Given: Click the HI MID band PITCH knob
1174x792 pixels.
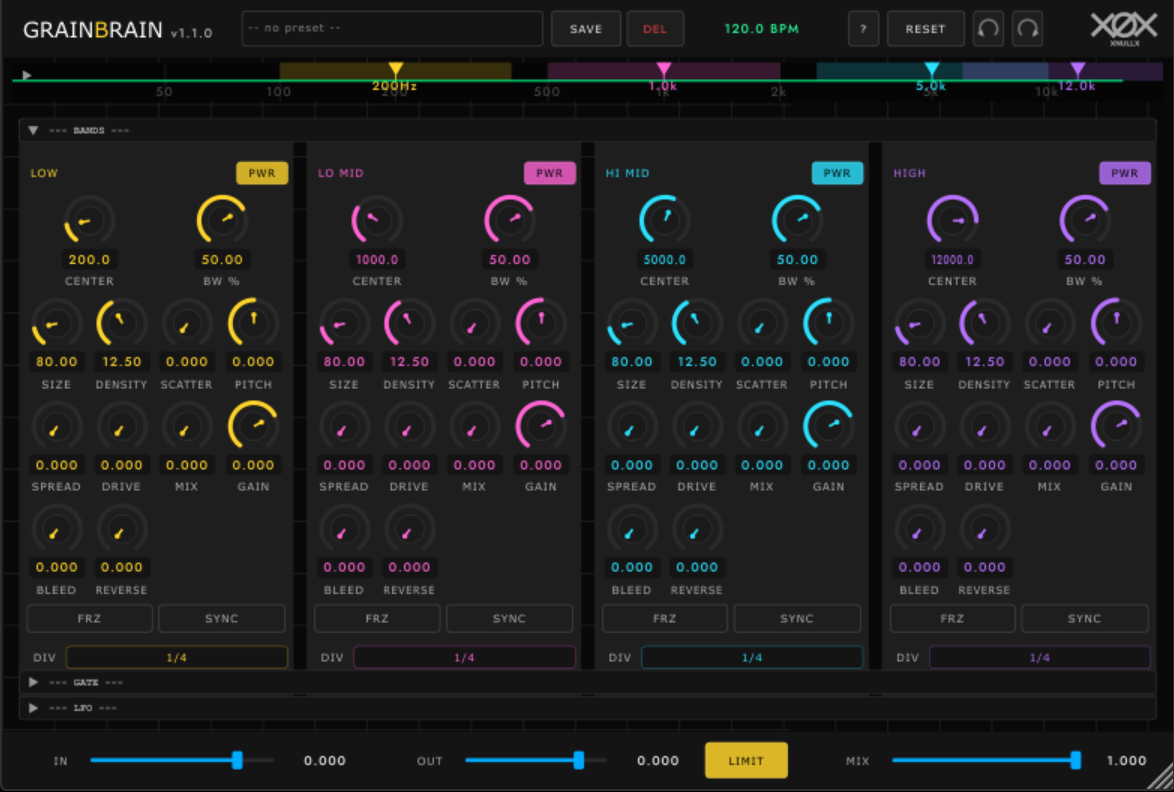Looking at the screenshot, I should click(828, 323).
